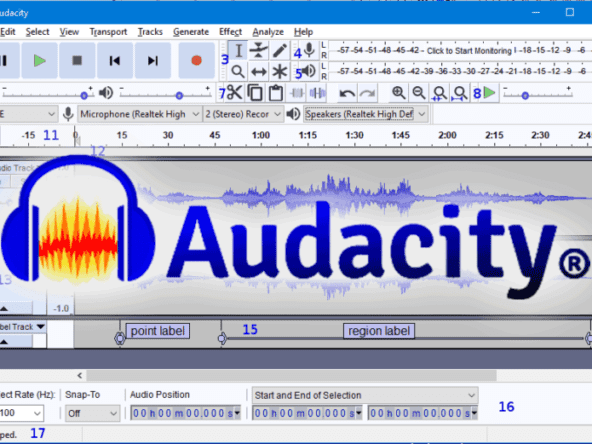
Task: Open the Start and End of Selection dropdown
Action: [x=365, y=395]
